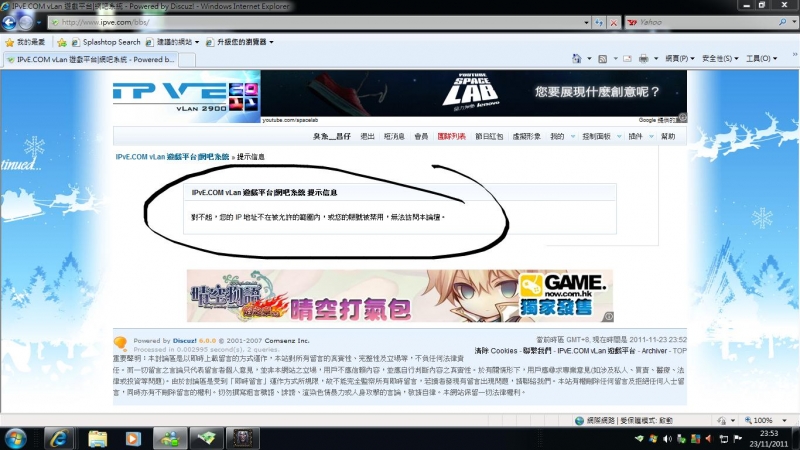The width and height of the screenshot is (800, 450).
Task: Open the 幫助 help link
Action: coord(668,136)
